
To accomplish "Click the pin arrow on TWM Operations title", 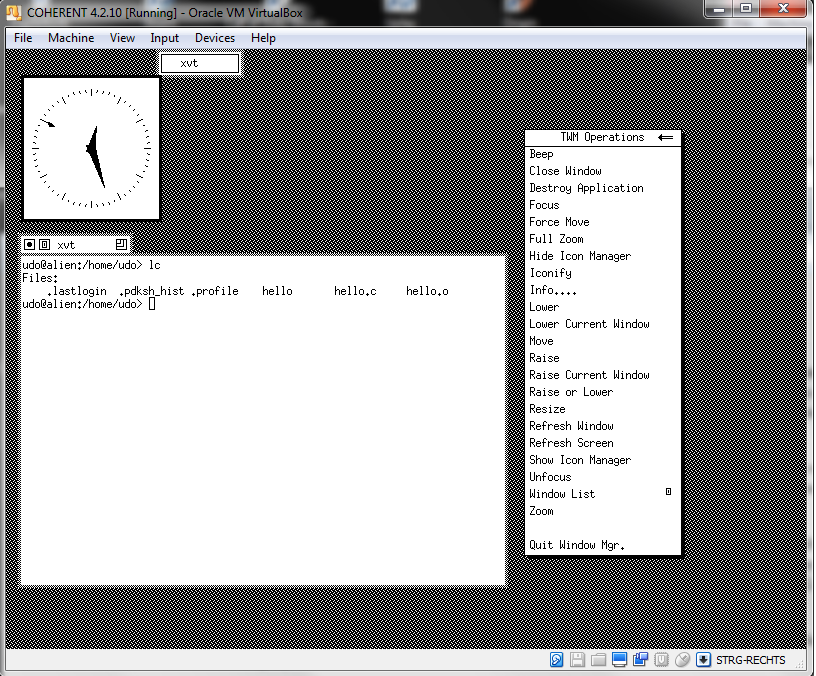I will point(666,138).
